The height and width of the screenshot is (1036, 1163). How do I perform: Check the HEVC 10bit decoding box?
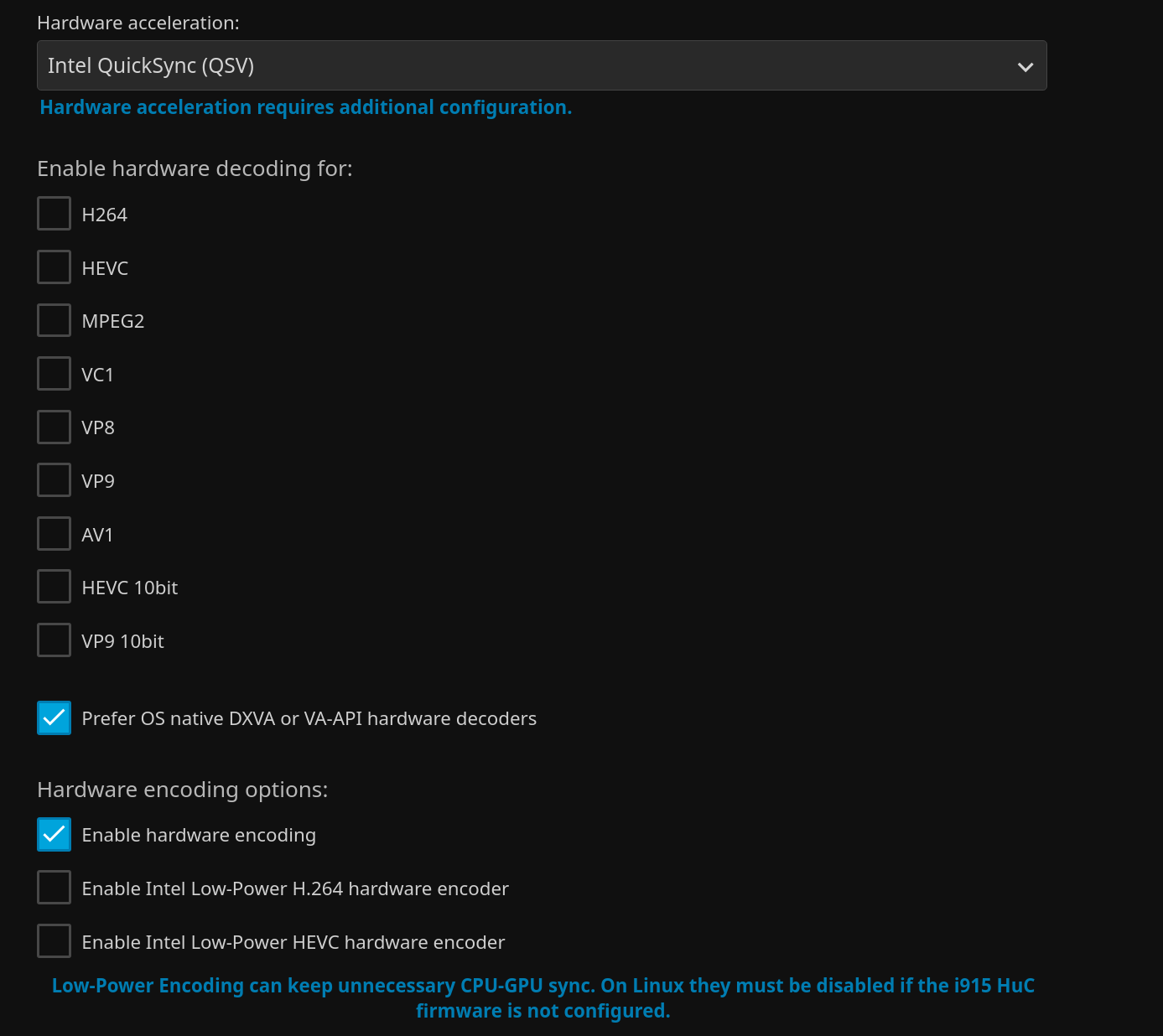tap(54, 586)
